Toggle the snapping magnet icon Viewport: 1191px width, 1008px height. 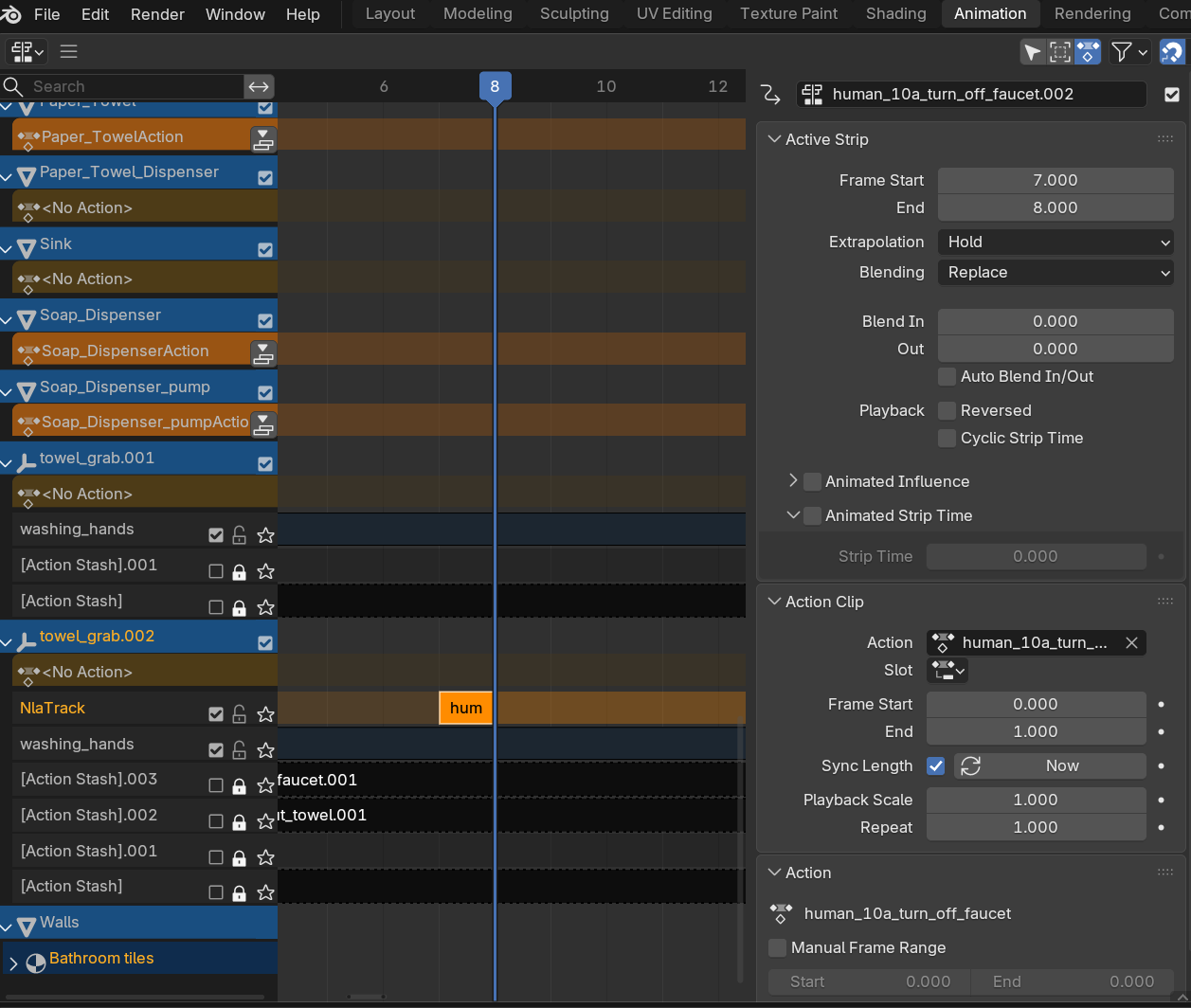1172,51
